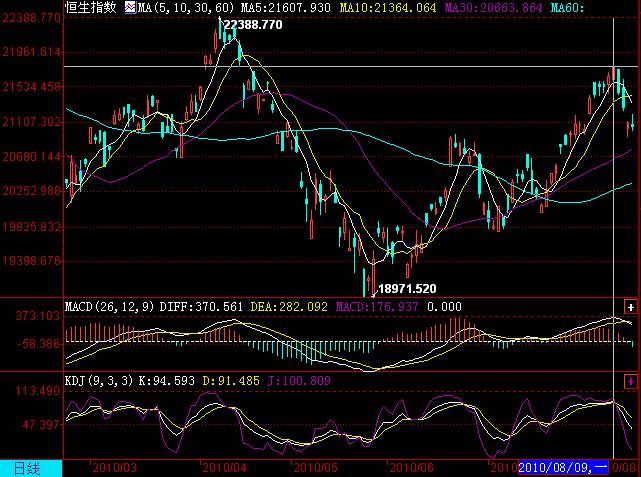Click the 0.000 value in MACD header

coord(444,307)
